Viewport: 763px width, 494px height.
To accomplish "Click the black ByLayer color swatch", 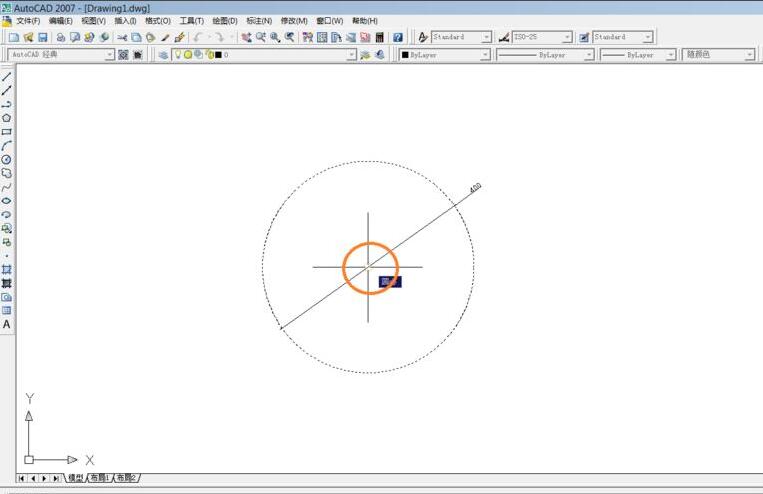I will tap(405, 55).
